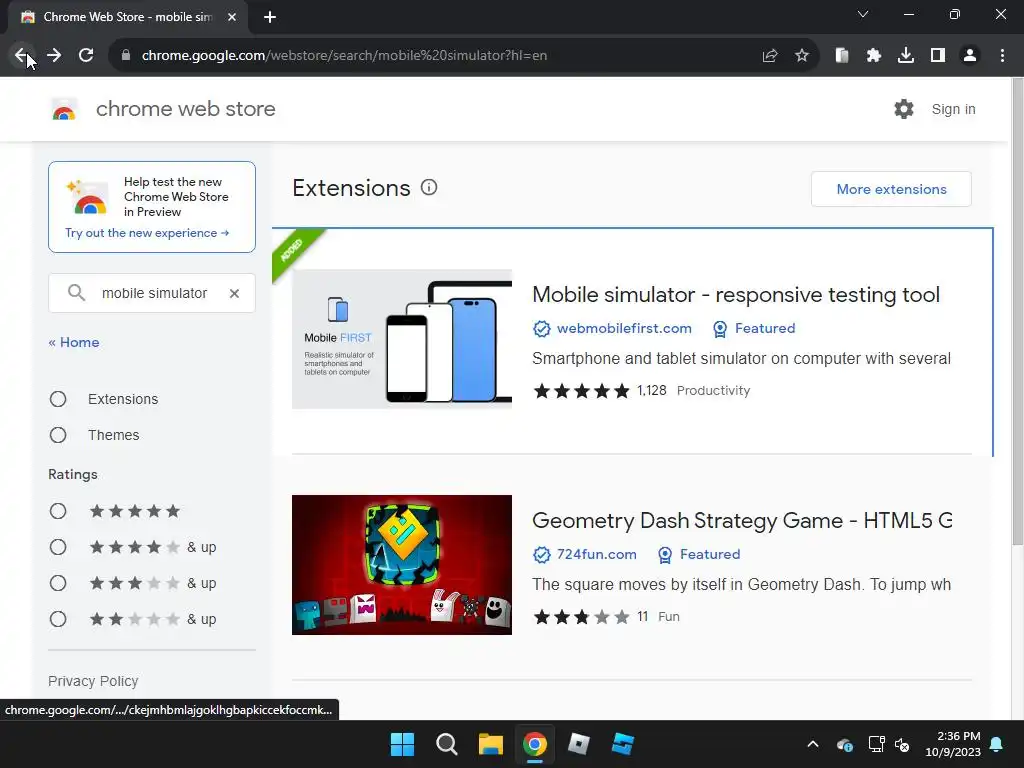Filter by five stars rating

click(x=58, y=511)
